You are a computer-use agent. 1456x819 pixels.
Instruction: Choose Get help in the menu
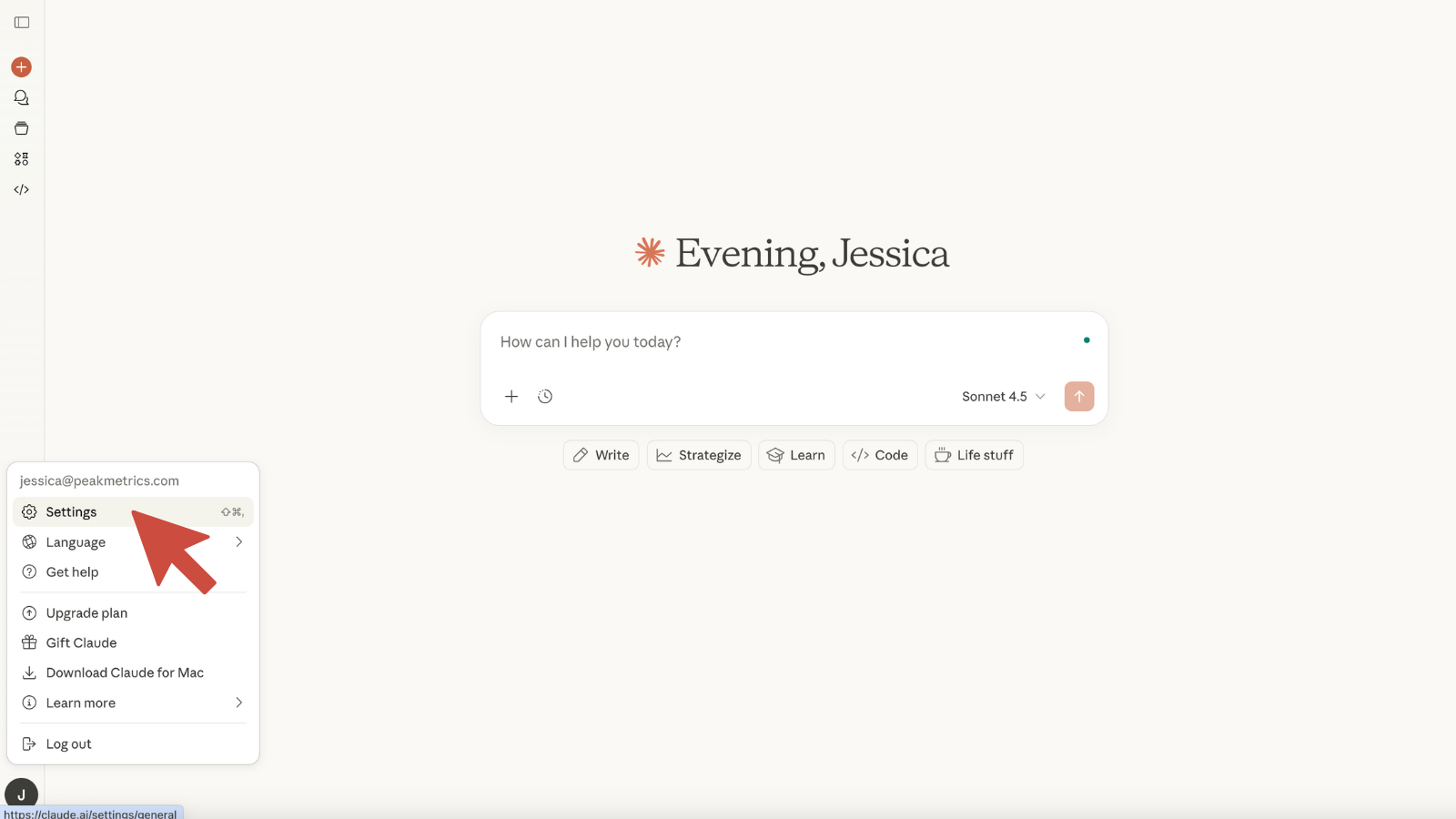73,572
